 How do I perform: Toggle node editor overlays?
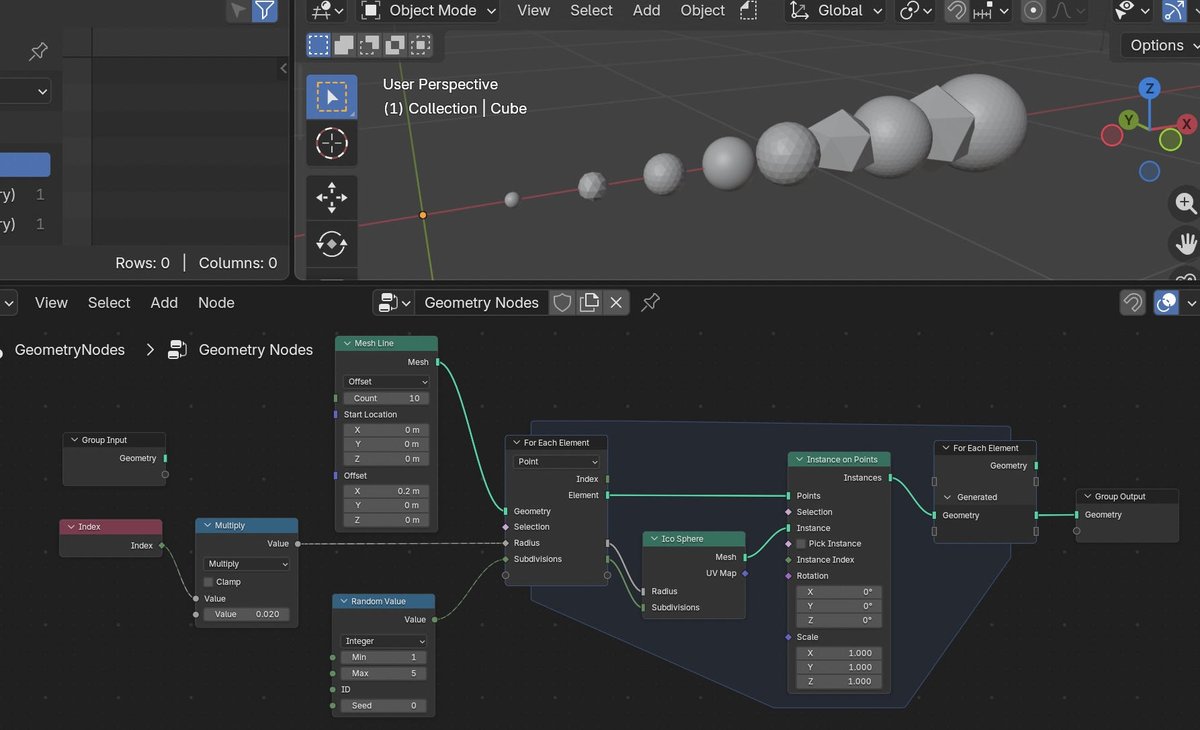(x=1166, y=302)
